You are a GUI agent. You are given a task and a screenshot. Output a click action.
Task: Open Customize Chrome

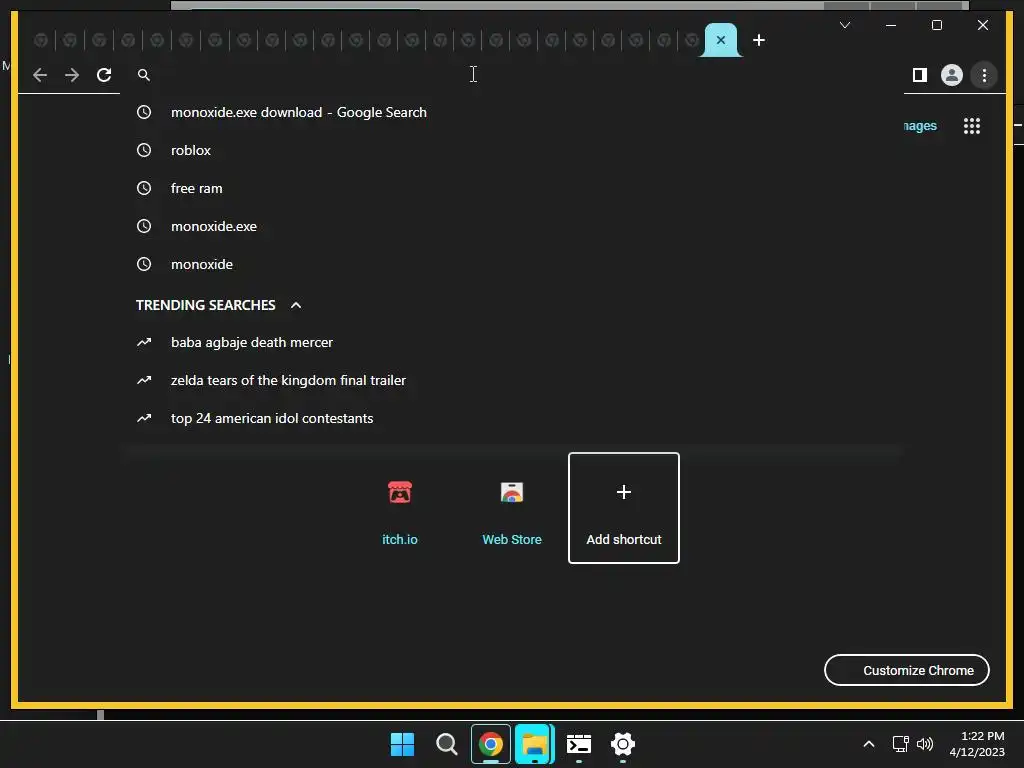[x=906, y=670]
